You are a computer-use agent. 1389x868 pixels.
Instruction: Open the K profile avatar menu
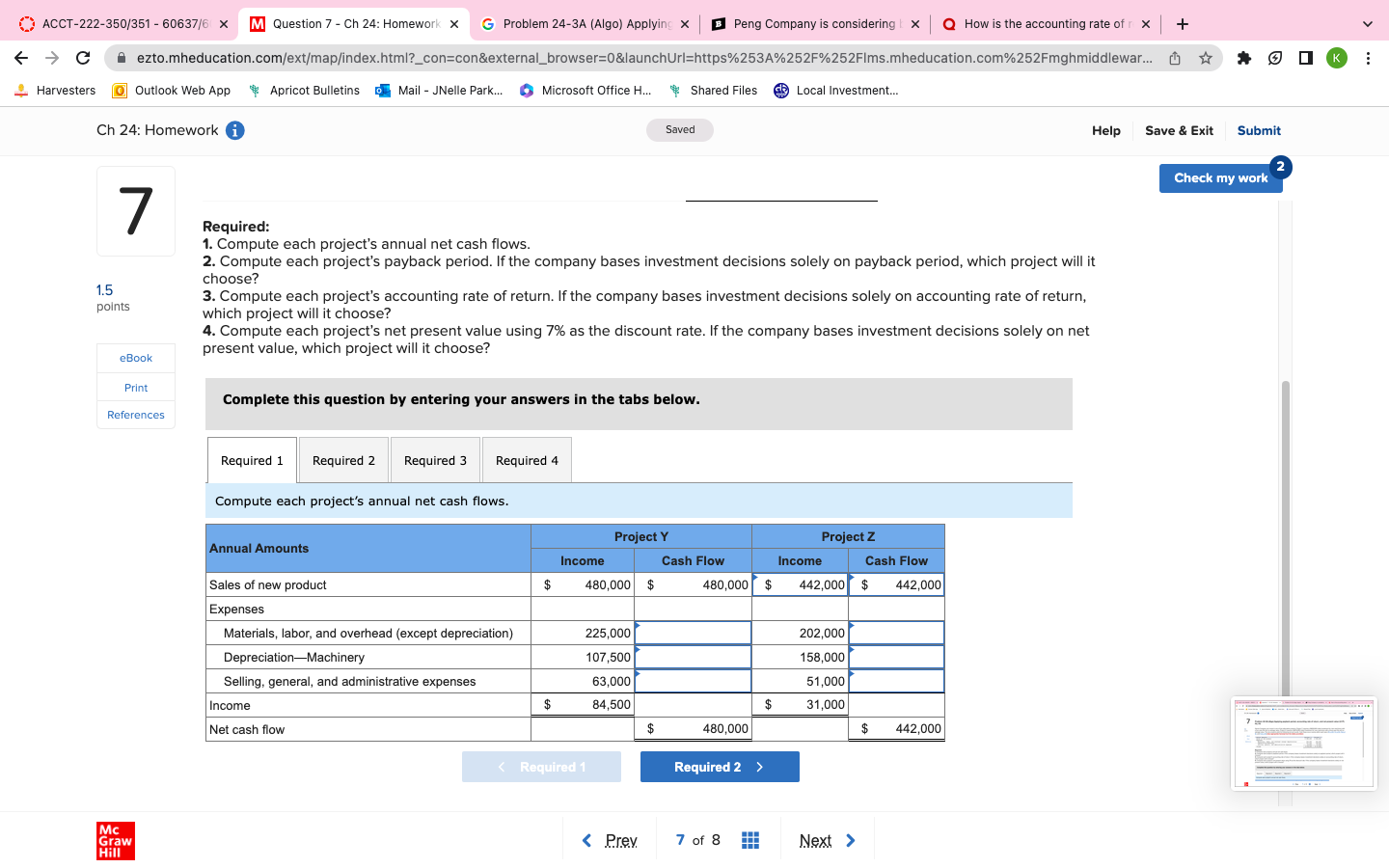coord(1336,58)
